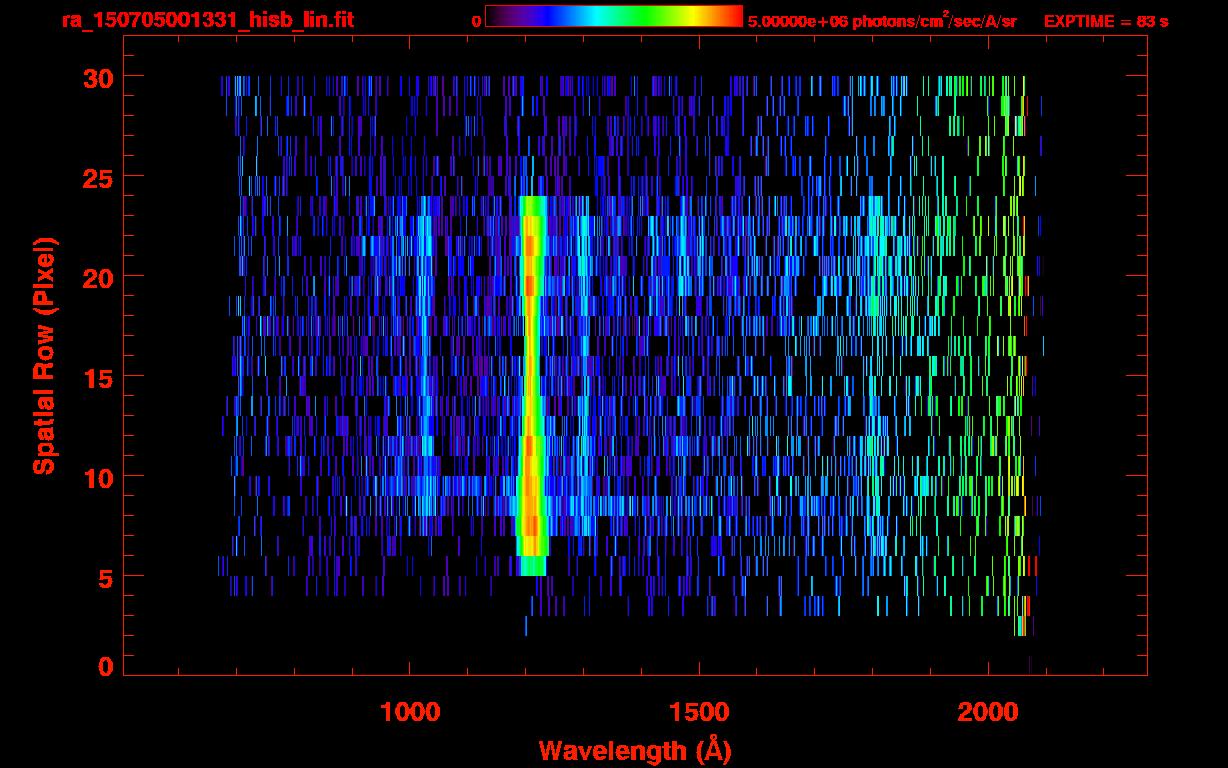Screen dimensions: 1228x768
Task: Click the rainbow intensity color bar
Action: pos(614,17)
